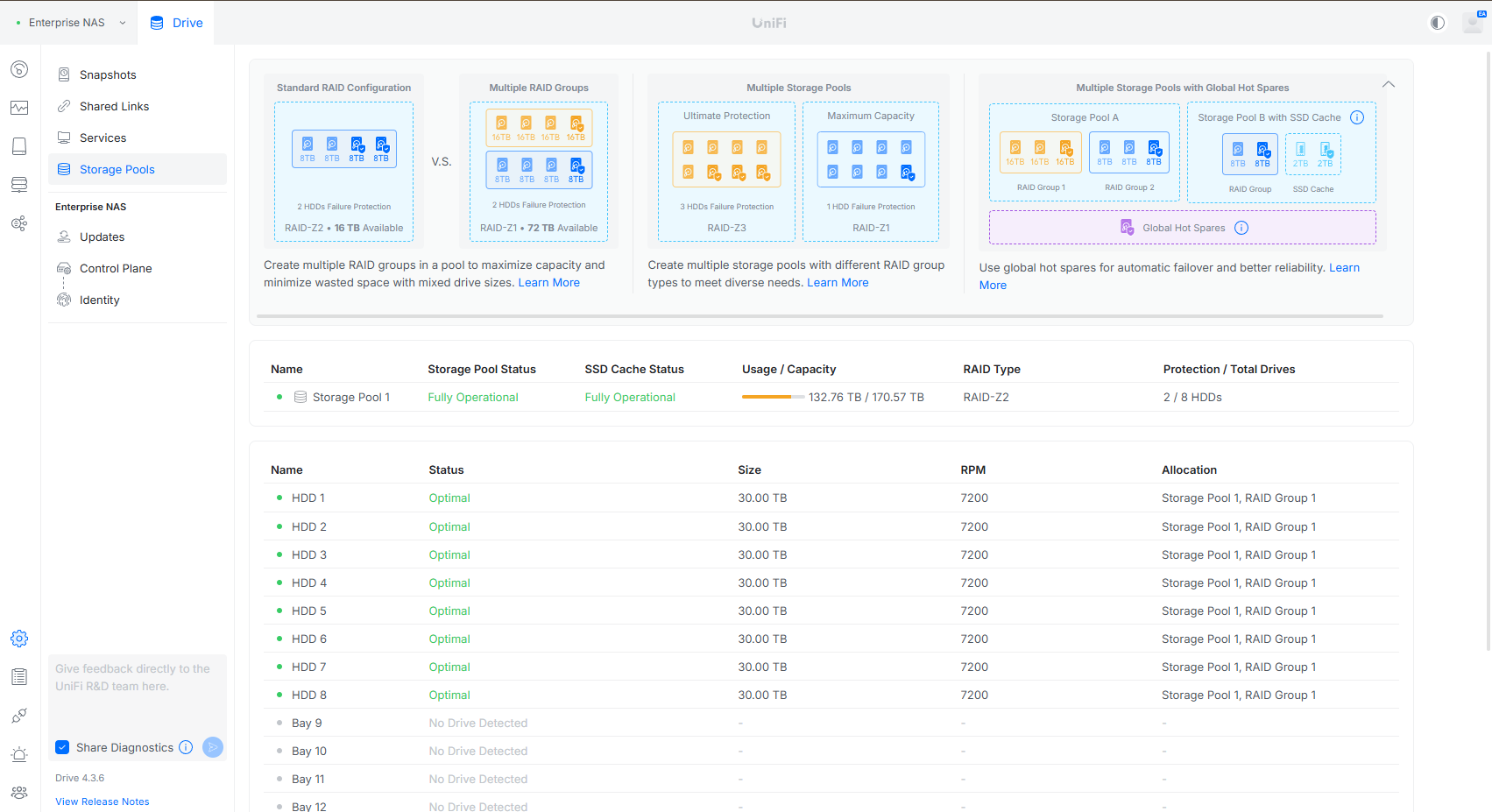Viewport: 1492px width, 812px height.
Task: Click '2 / 8 HDDs' protection value
Action: tap(1192, 397)
